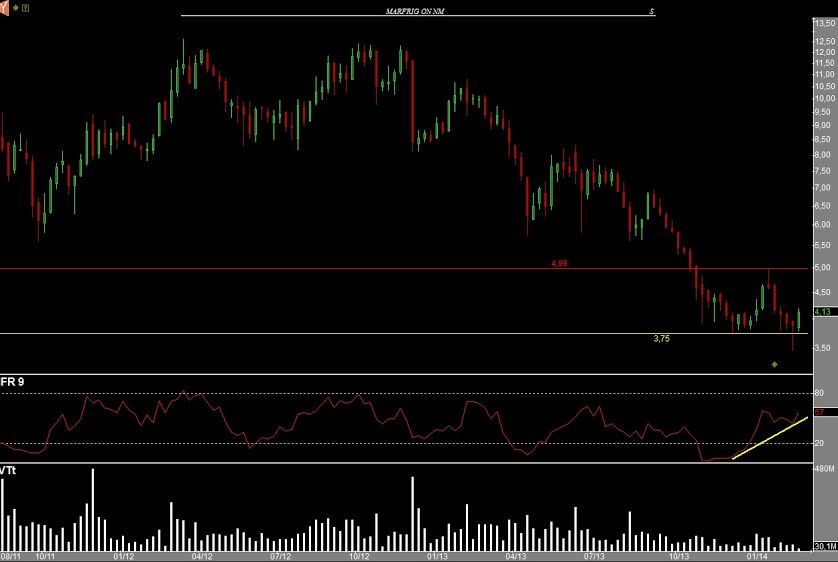
Task: Select the MARFRIG ON NM chart title
Action: tap(418, 12)
